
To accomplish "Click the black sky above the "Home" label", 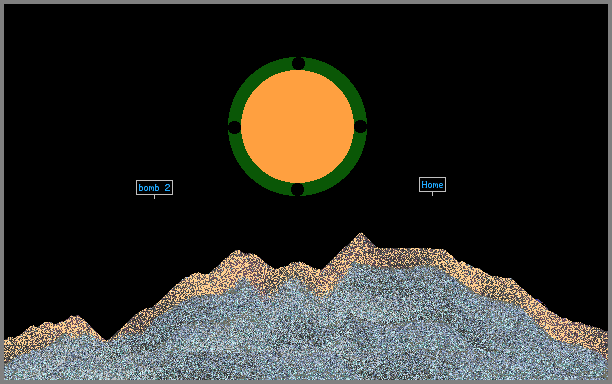I will [432, 117].
